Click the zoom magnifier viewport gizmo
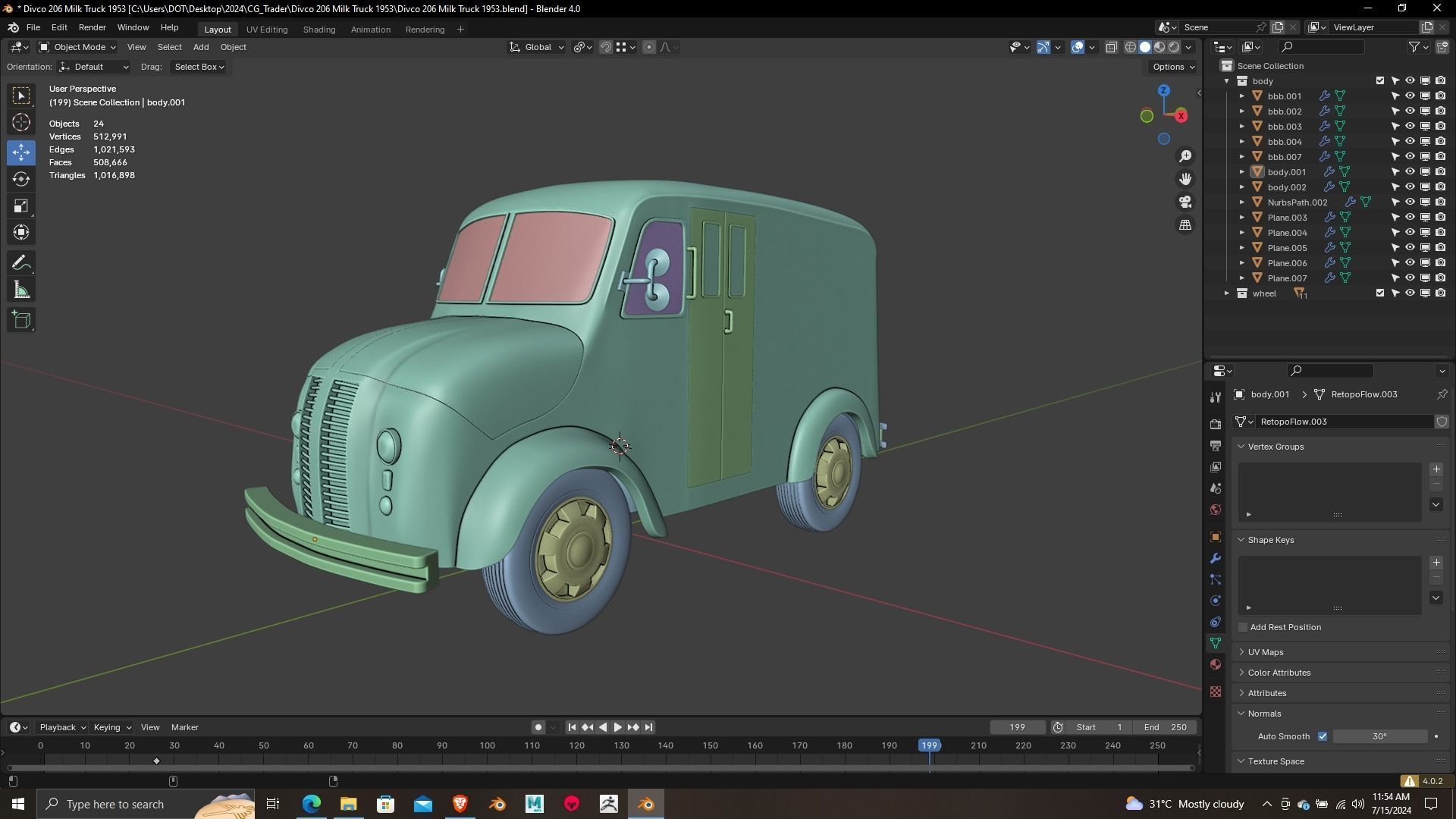 (x=1185, y=156)
